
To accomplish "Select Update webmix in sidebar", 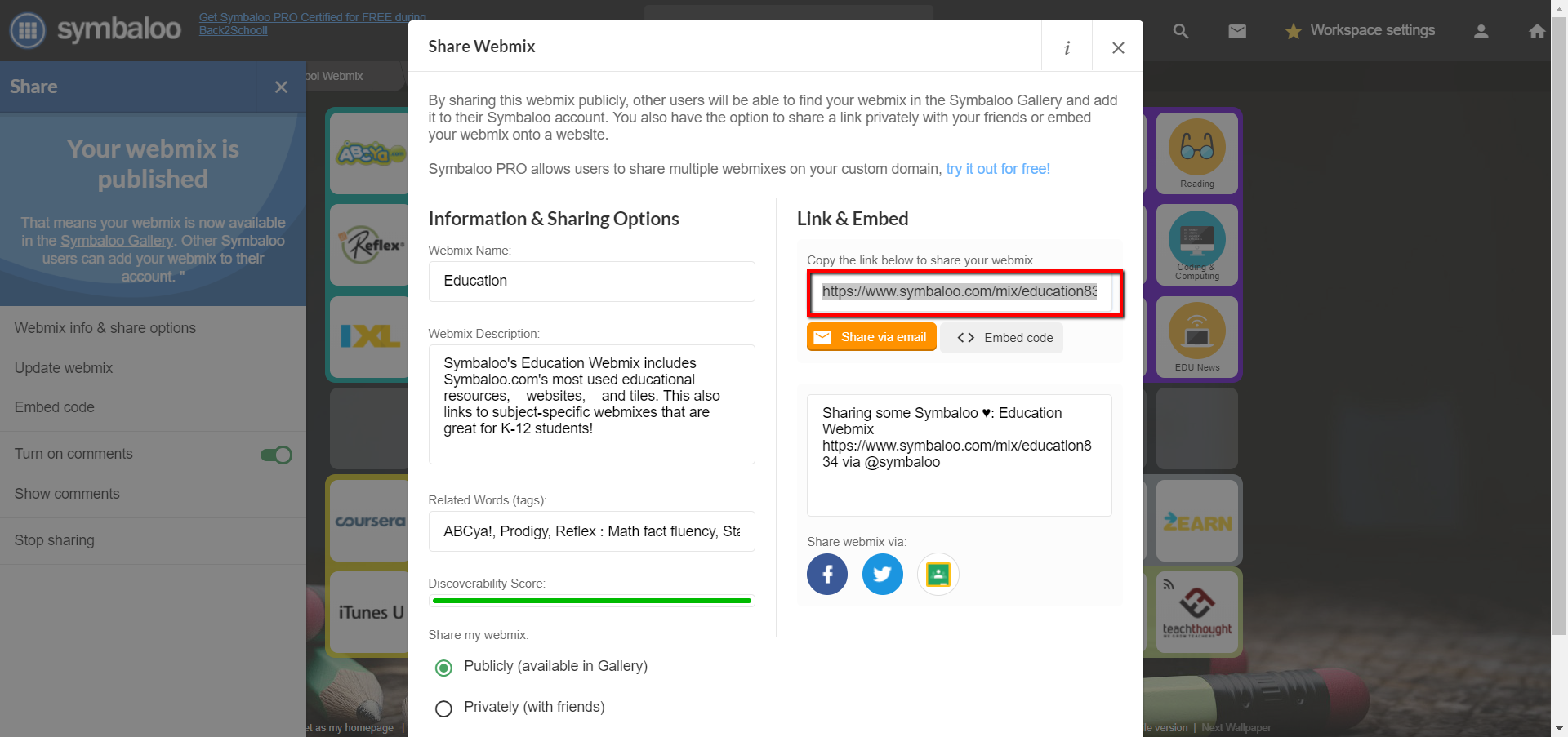I will coord(64,368).
